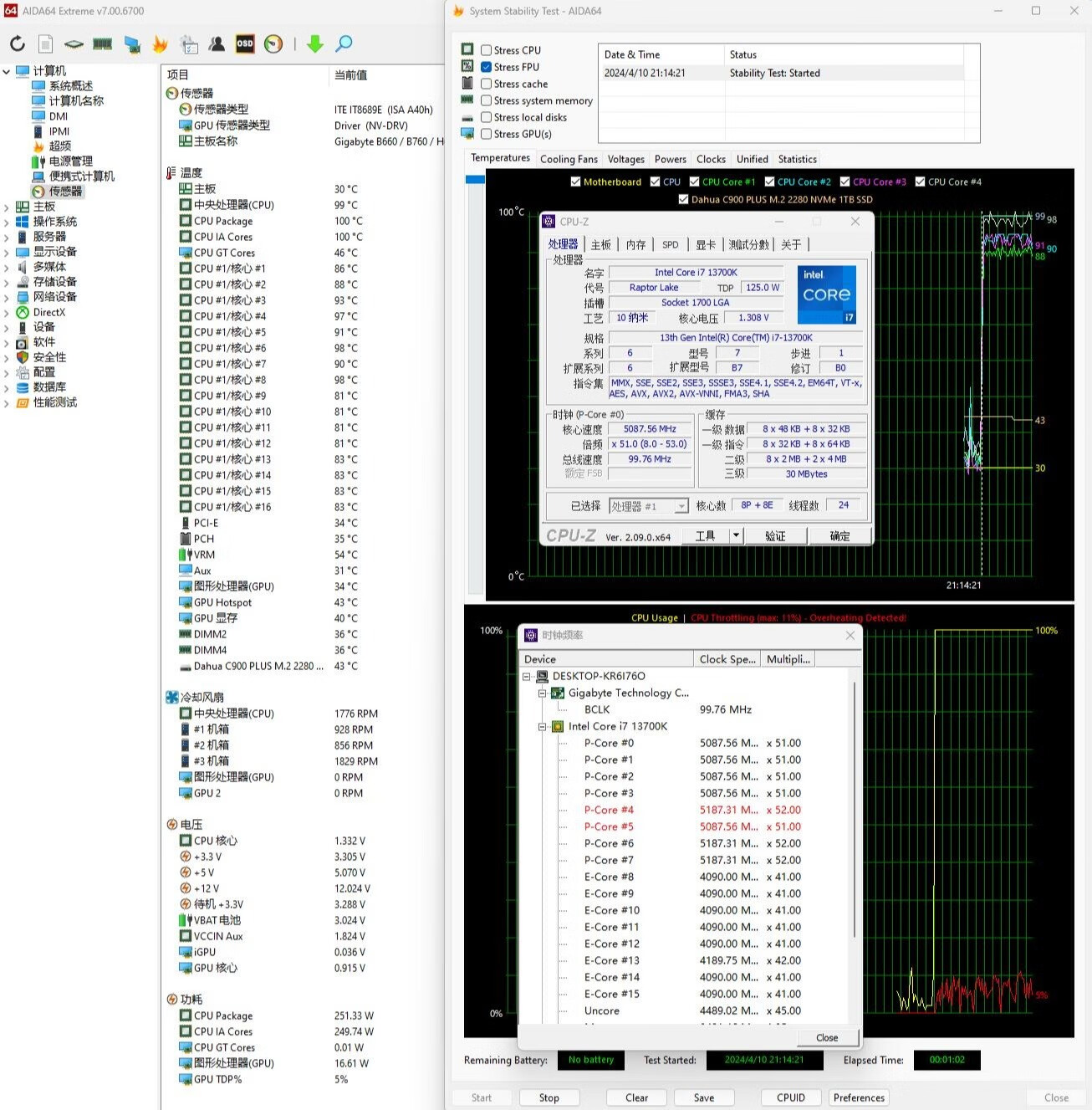The width and height of the screenshot is (1092, 1110).
Task: Open the memory benchmark RAM toolbar icon
Action: point(103,44)
